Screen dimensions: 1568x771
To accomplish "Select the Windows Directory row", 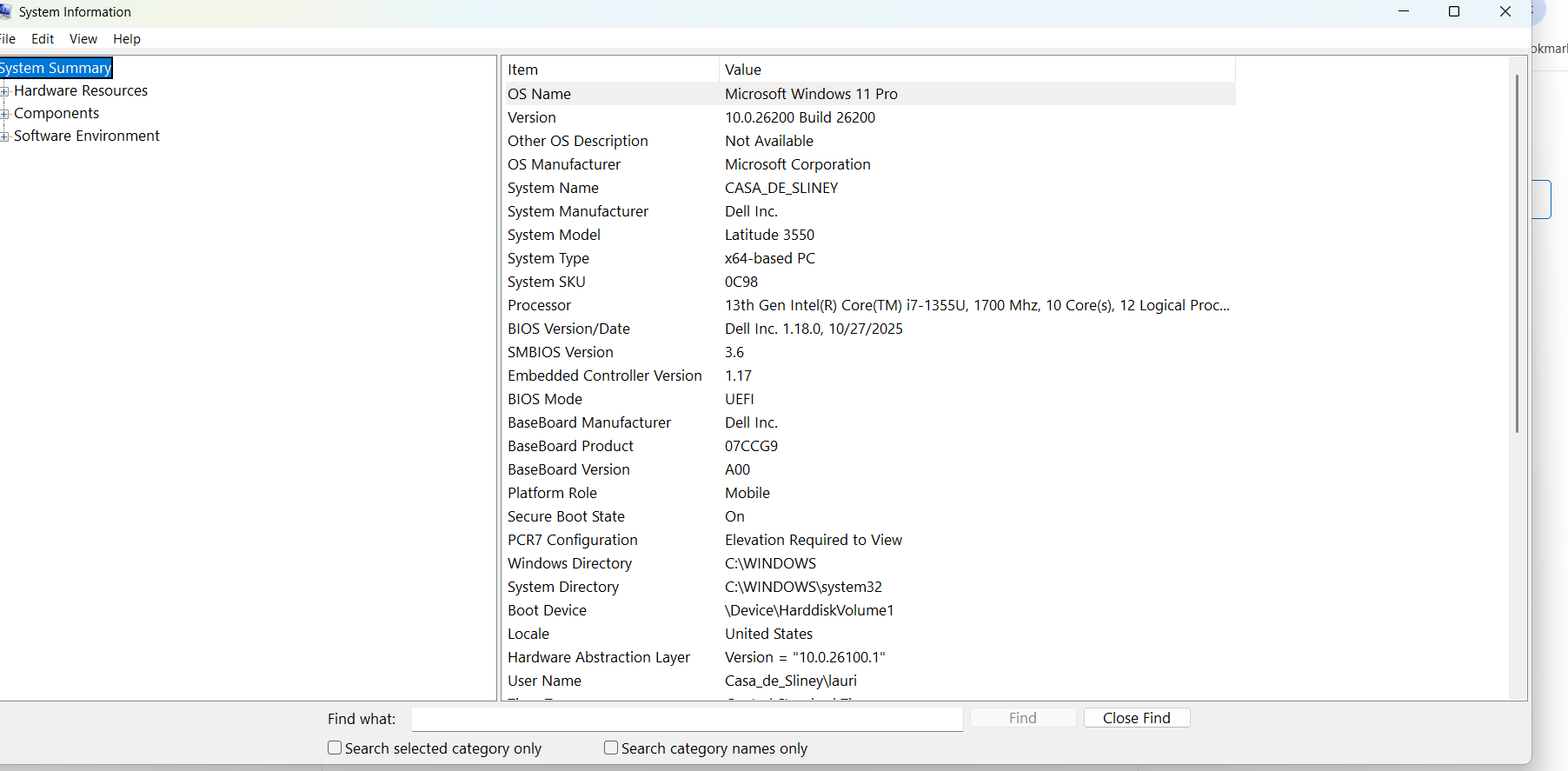I will (869, 563).
